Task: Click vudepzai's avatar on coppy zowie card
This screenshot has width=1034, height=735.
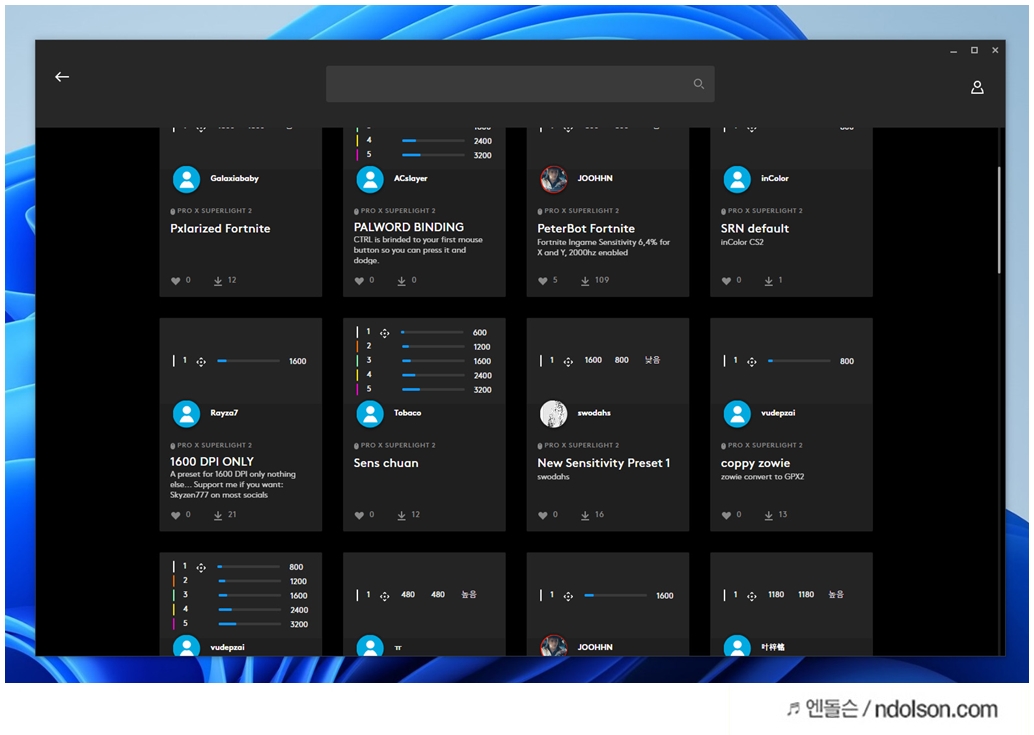Action: click(737, 413)
